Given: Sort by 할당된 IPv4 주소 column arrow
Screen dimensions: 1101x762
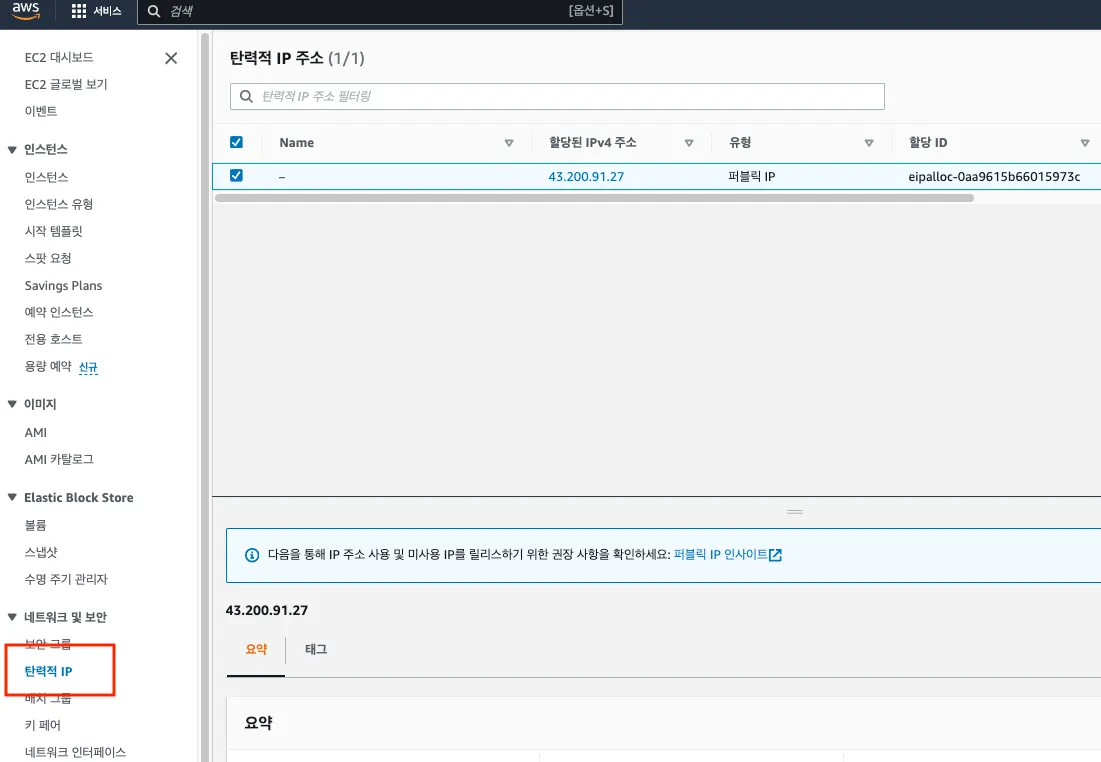Looking at the screenshot, I should pyautogui.click(x=689, y=143).
